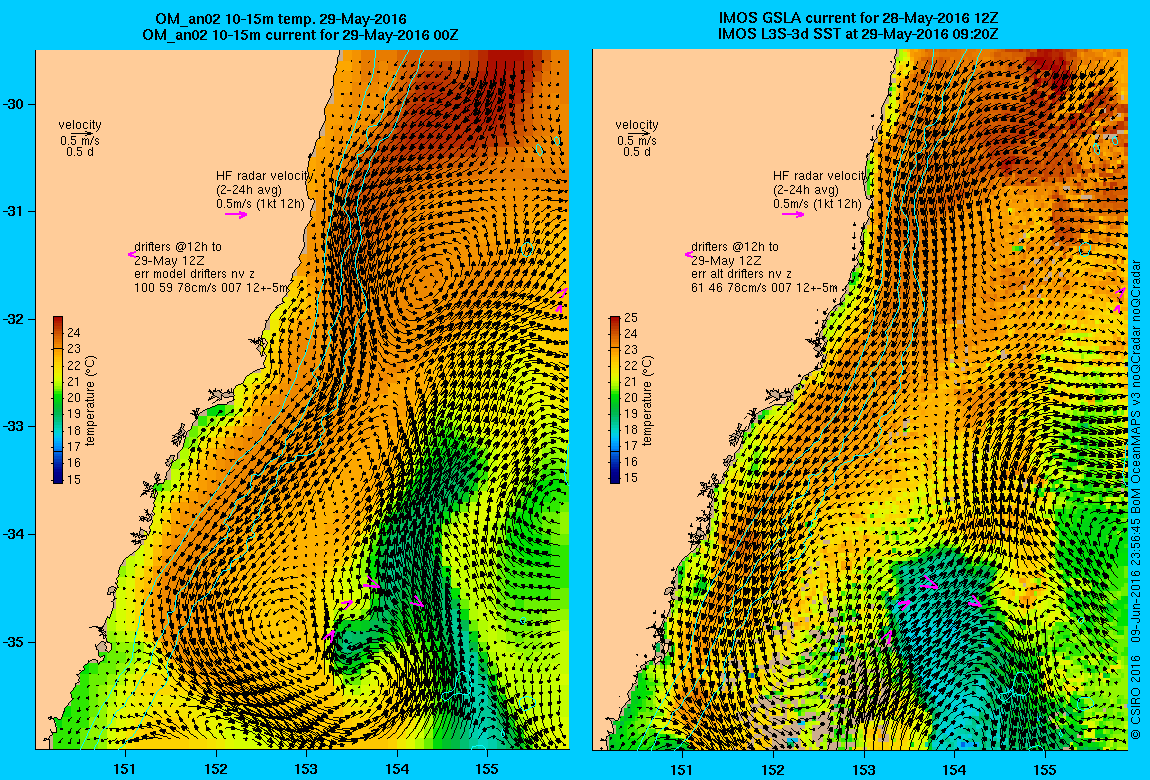Click '0.5 m/s' in the right panel

pyautogui.click(x=637, y=141)
